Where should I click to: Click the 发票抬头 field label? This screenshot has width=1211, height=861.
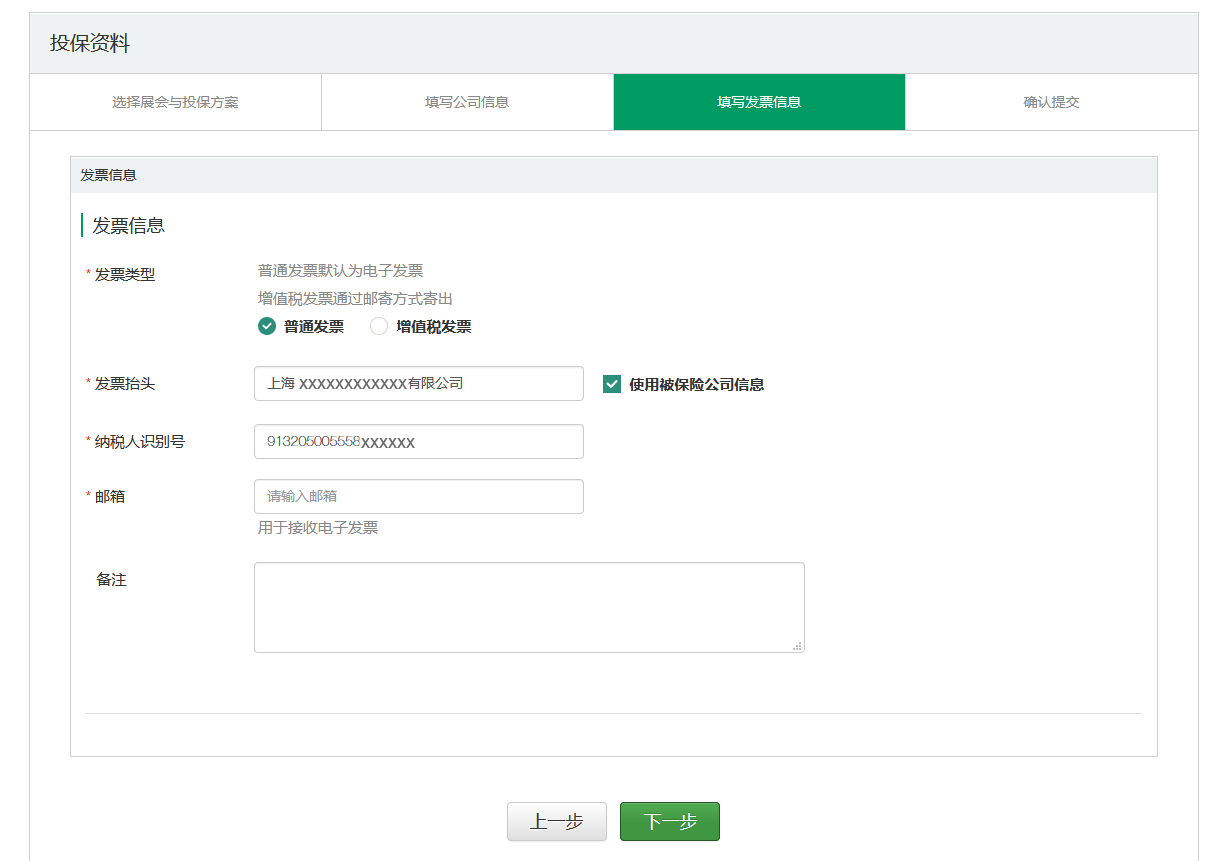coord(125,384)
